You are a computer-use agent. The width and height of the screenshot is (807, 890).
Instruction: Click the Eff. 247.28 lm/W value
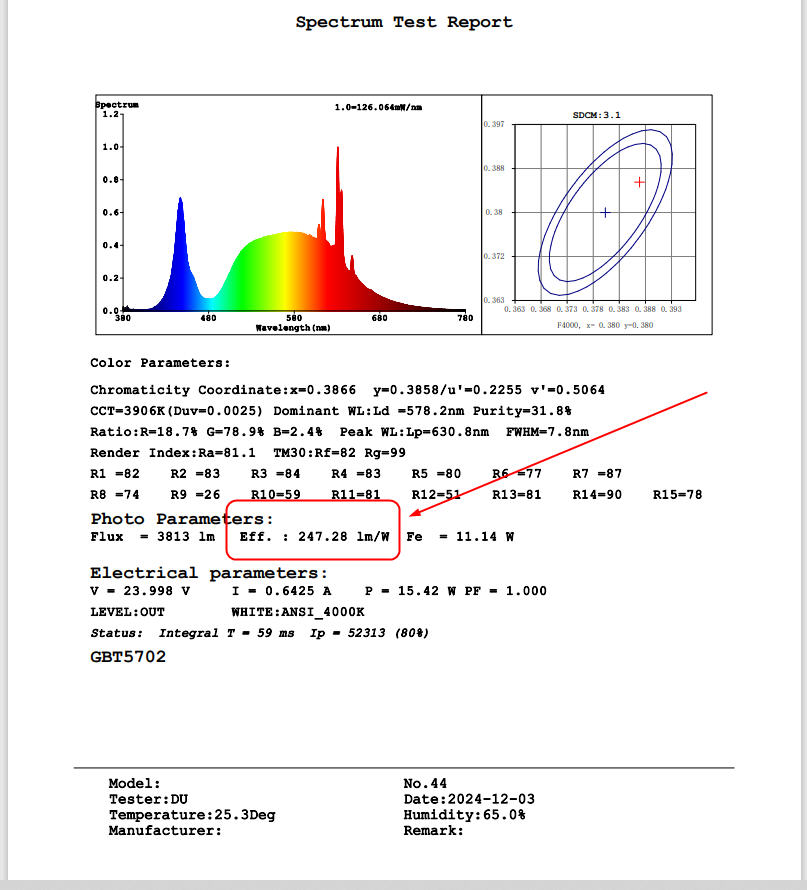[x=314, y=537]
